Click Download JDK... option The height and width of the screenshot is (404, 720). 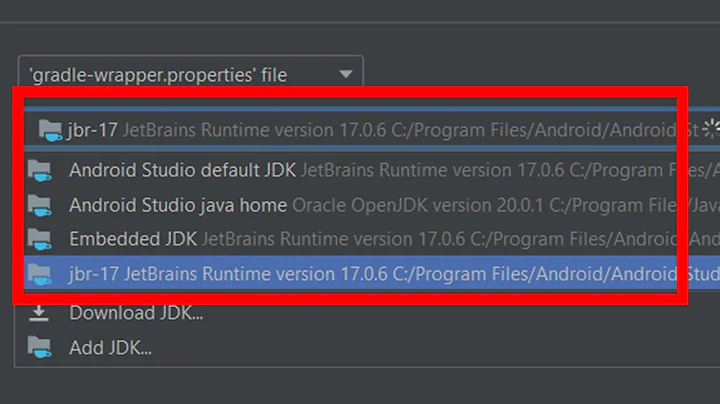(136, 313)
